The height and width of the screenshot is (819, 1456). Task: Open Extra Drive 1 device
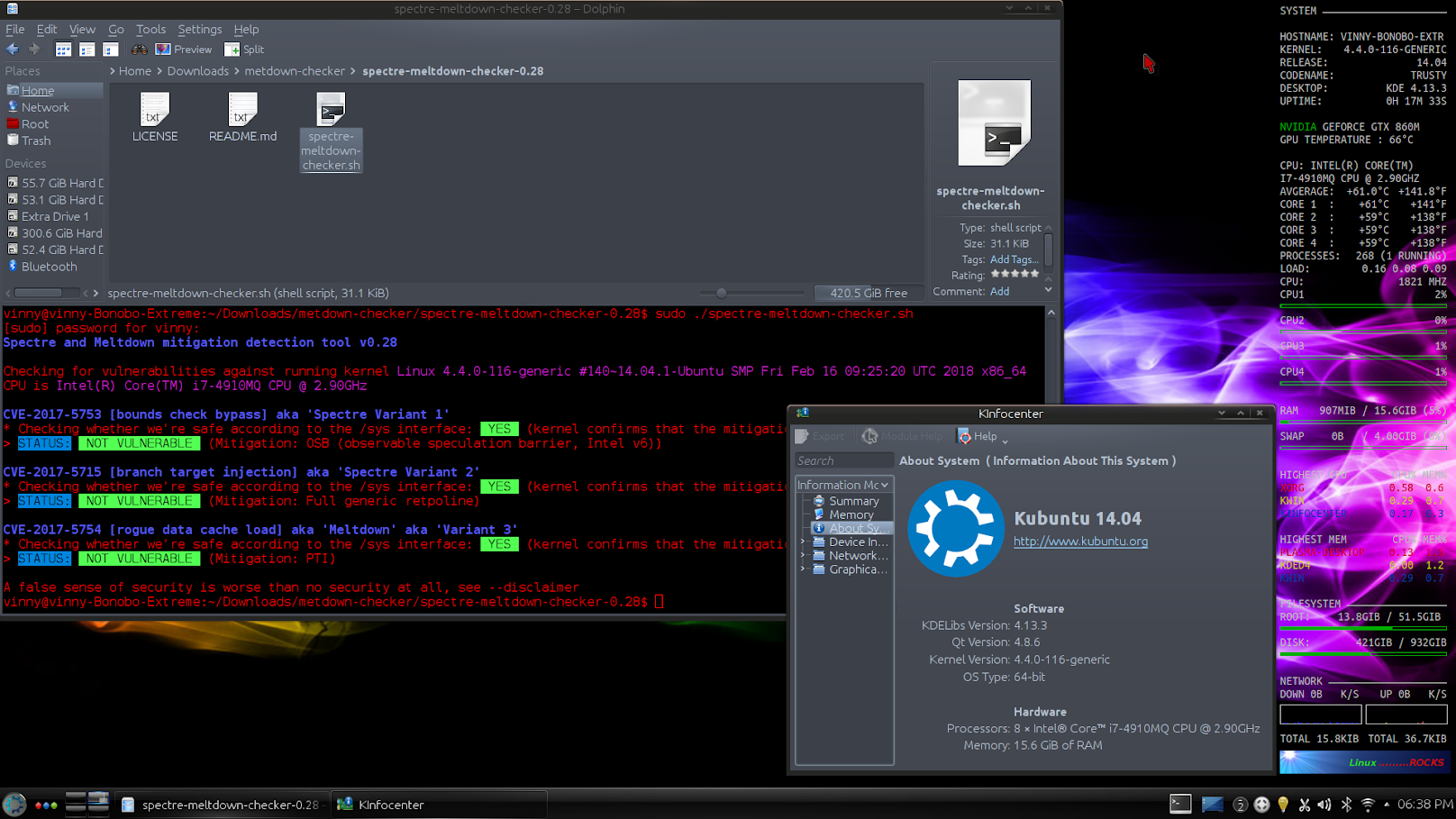click(54, 216)
